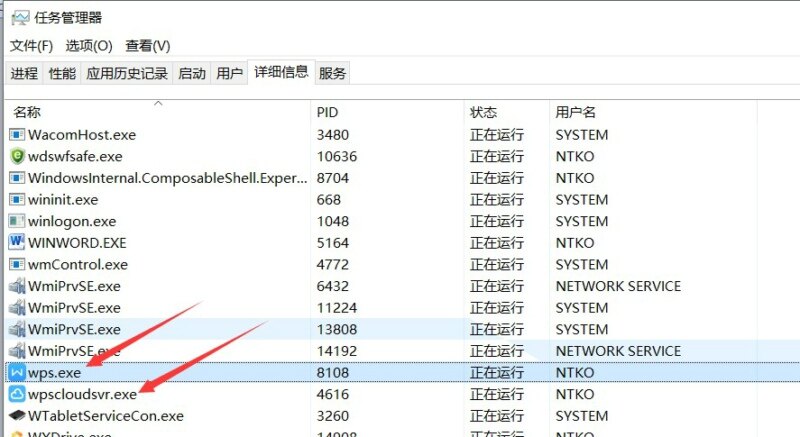800x437 pixels.
Task: Click the WTabletServiceCon.exe tablet icon
Action: pos(17,416)
